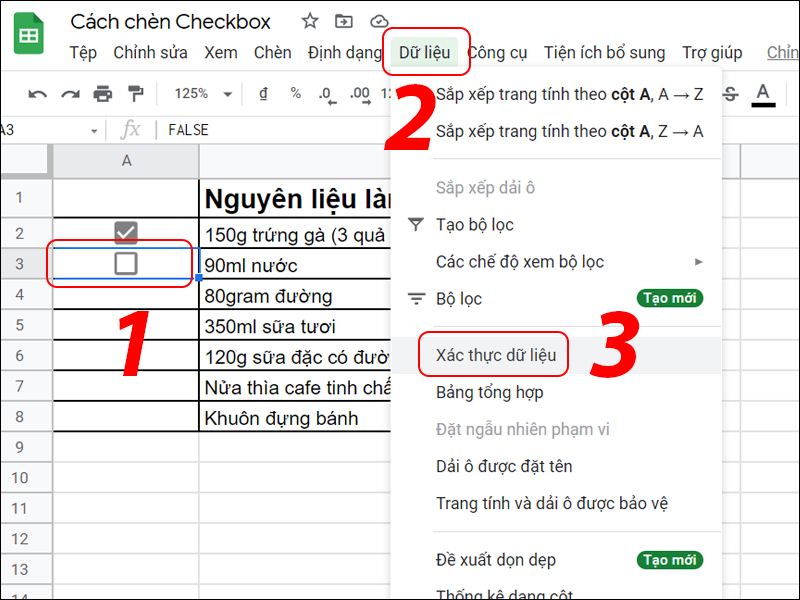Increase decimal places icon

[360, 94]
